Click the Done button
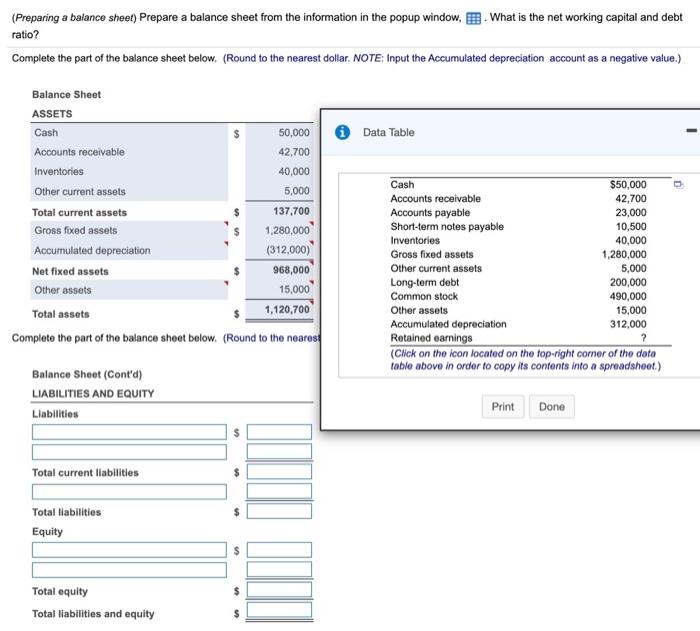700x631 pixels. pyautogui.click(x=552, y=406)
